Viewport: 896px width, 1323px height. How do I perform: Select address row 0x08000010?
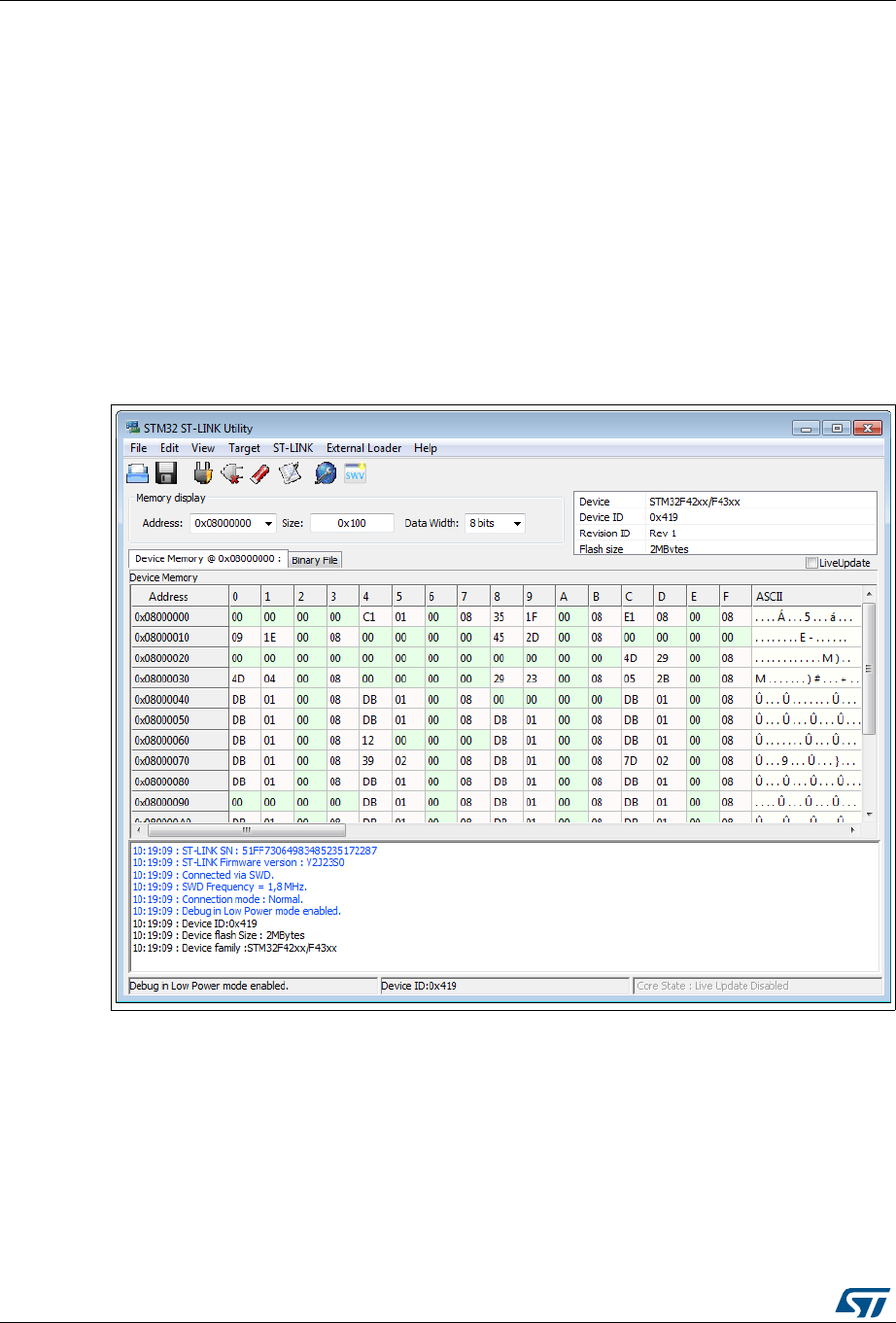[x=178, y=638]
